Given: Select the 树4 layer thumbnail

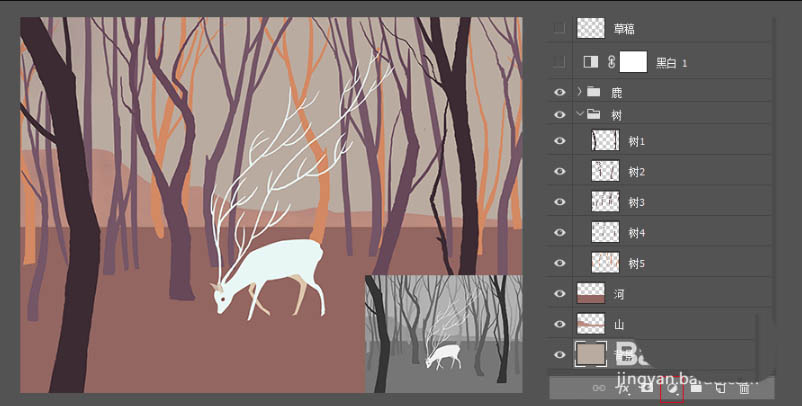Looking at the screenshot, I should pyautogui.click(x=606, y=232).
